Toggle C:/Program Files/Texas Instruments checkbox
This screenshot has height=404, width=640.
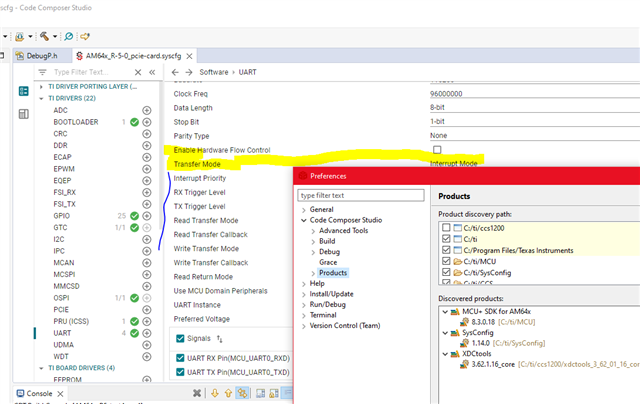tap(446, 250)
